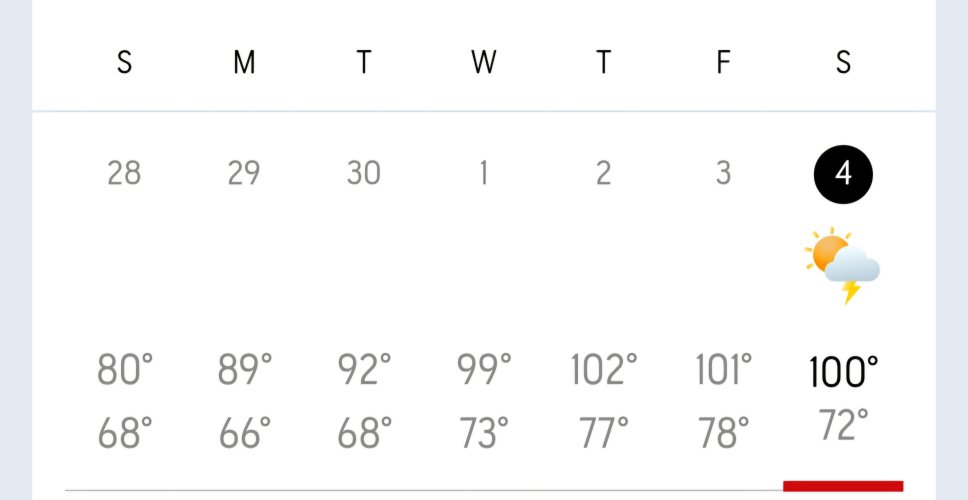The height and width of the screenshot is (500, 968).
Task: Choose date 3 under Friday
Action: tap(723, 173)
